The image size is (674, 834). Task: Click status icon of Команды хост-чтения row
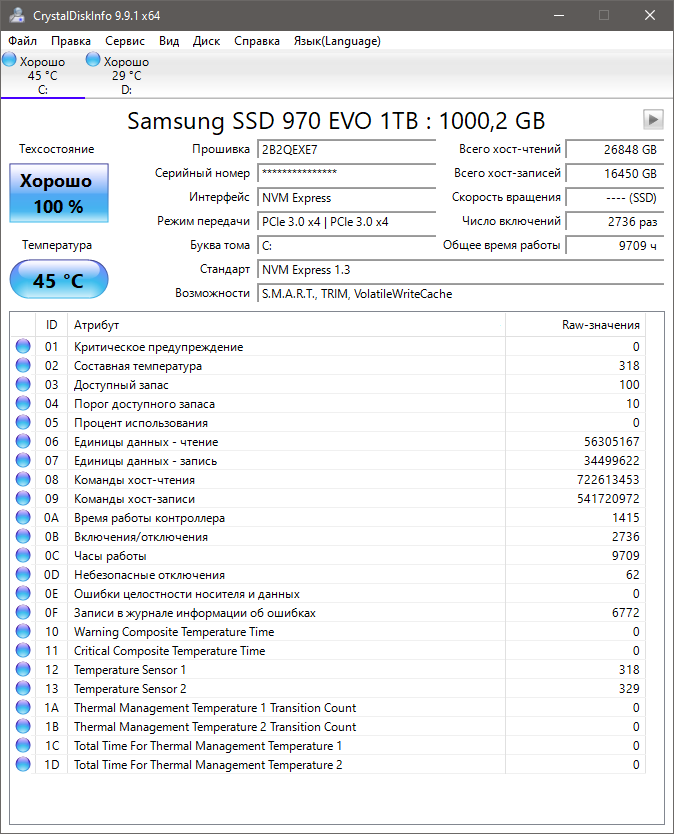(23, 479)
